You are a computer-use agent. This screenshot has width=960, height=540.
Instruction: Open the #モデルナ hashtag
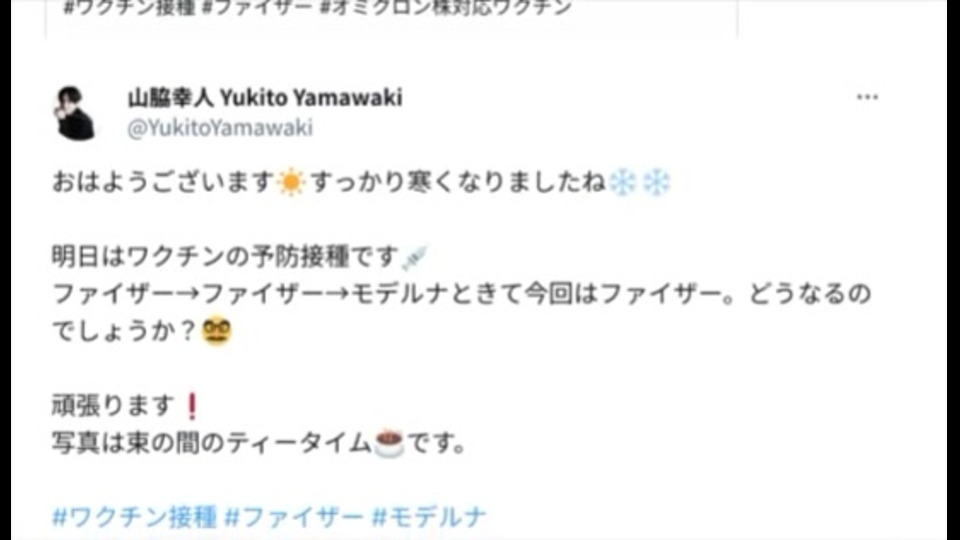[x=429, y=517]
